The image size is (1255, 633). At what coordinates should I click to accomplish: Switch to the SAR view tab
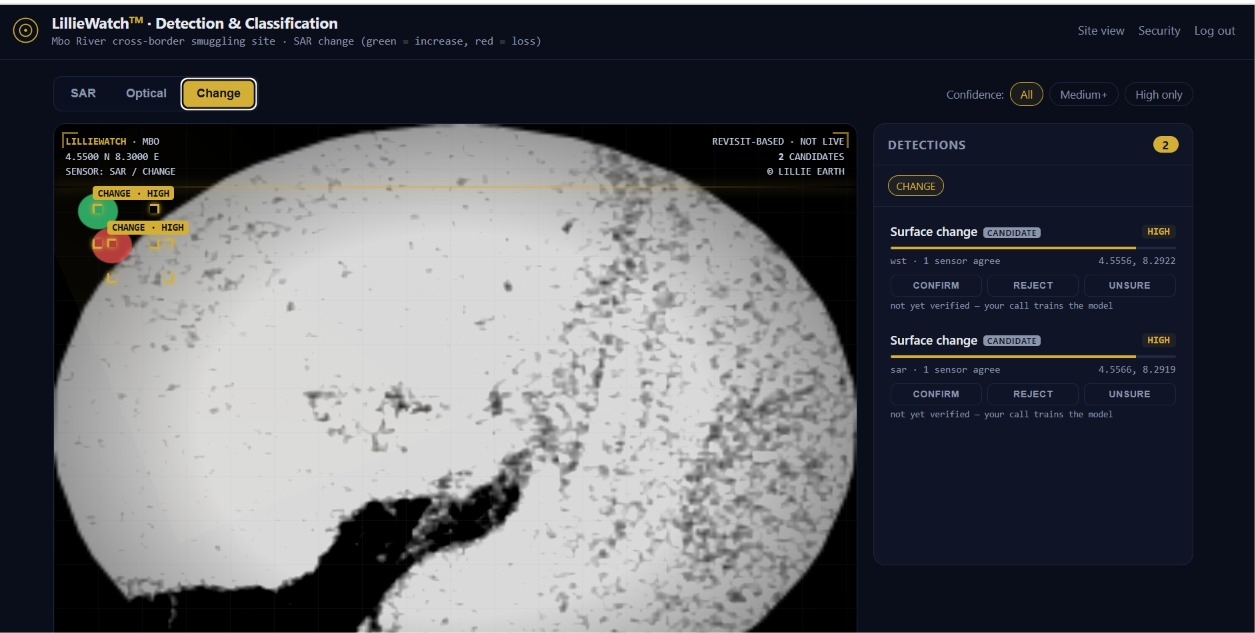coord(83,93)
